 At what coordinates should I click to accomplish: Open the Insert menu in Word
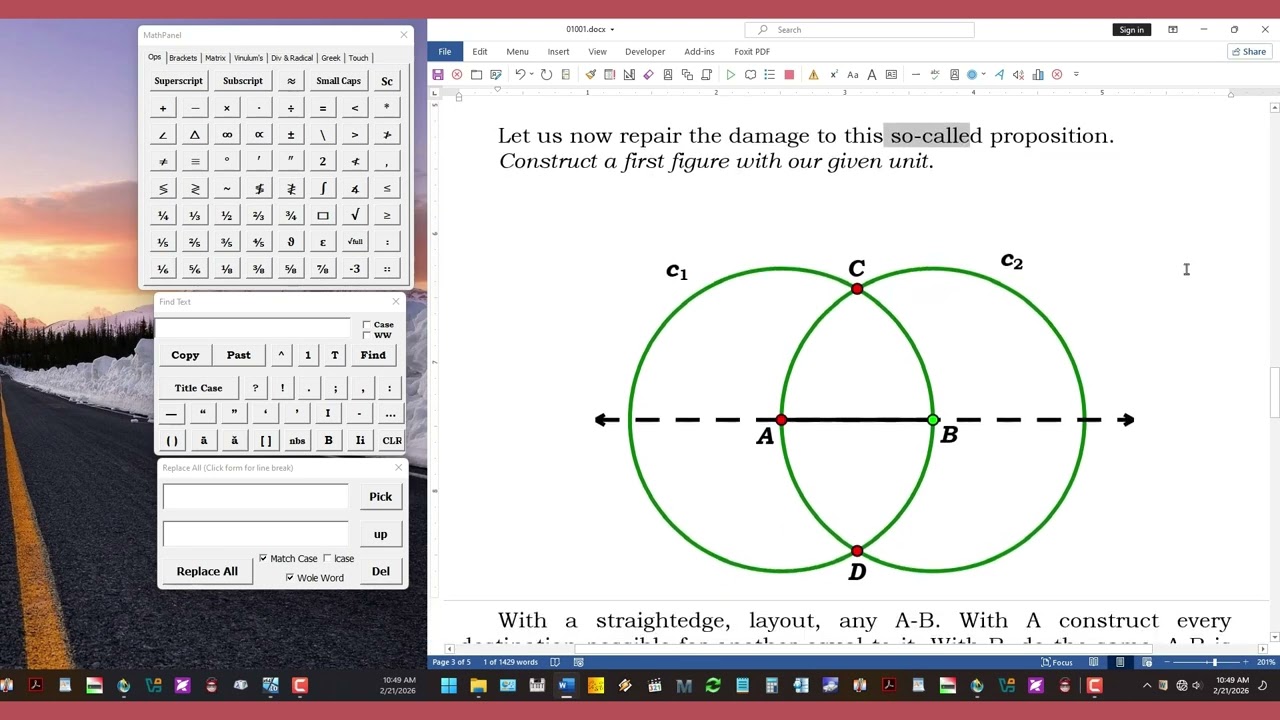coord(558,52)
